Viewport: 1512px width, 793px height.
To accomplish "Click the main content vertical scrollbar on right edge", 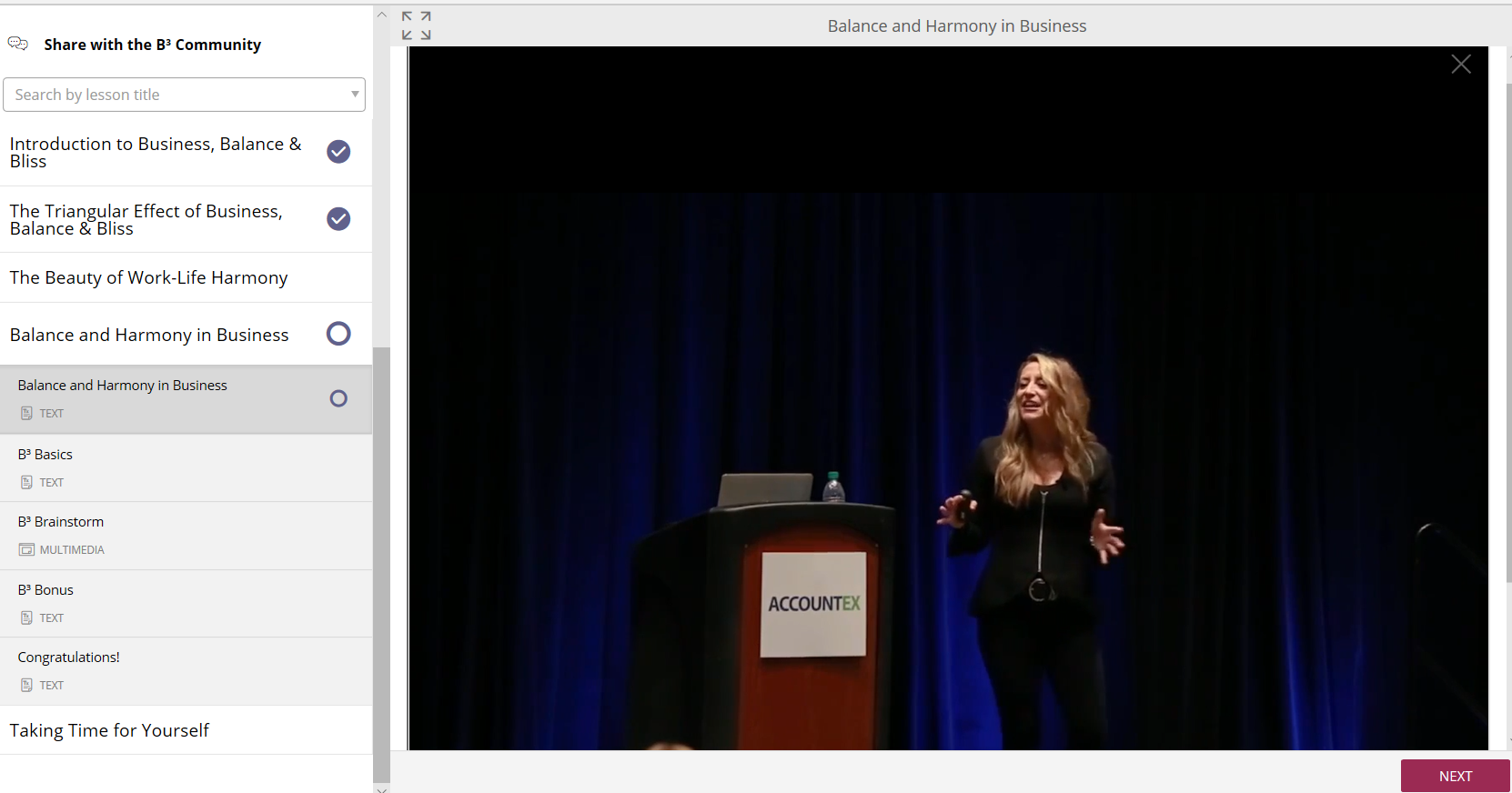I will (1508, 332).
